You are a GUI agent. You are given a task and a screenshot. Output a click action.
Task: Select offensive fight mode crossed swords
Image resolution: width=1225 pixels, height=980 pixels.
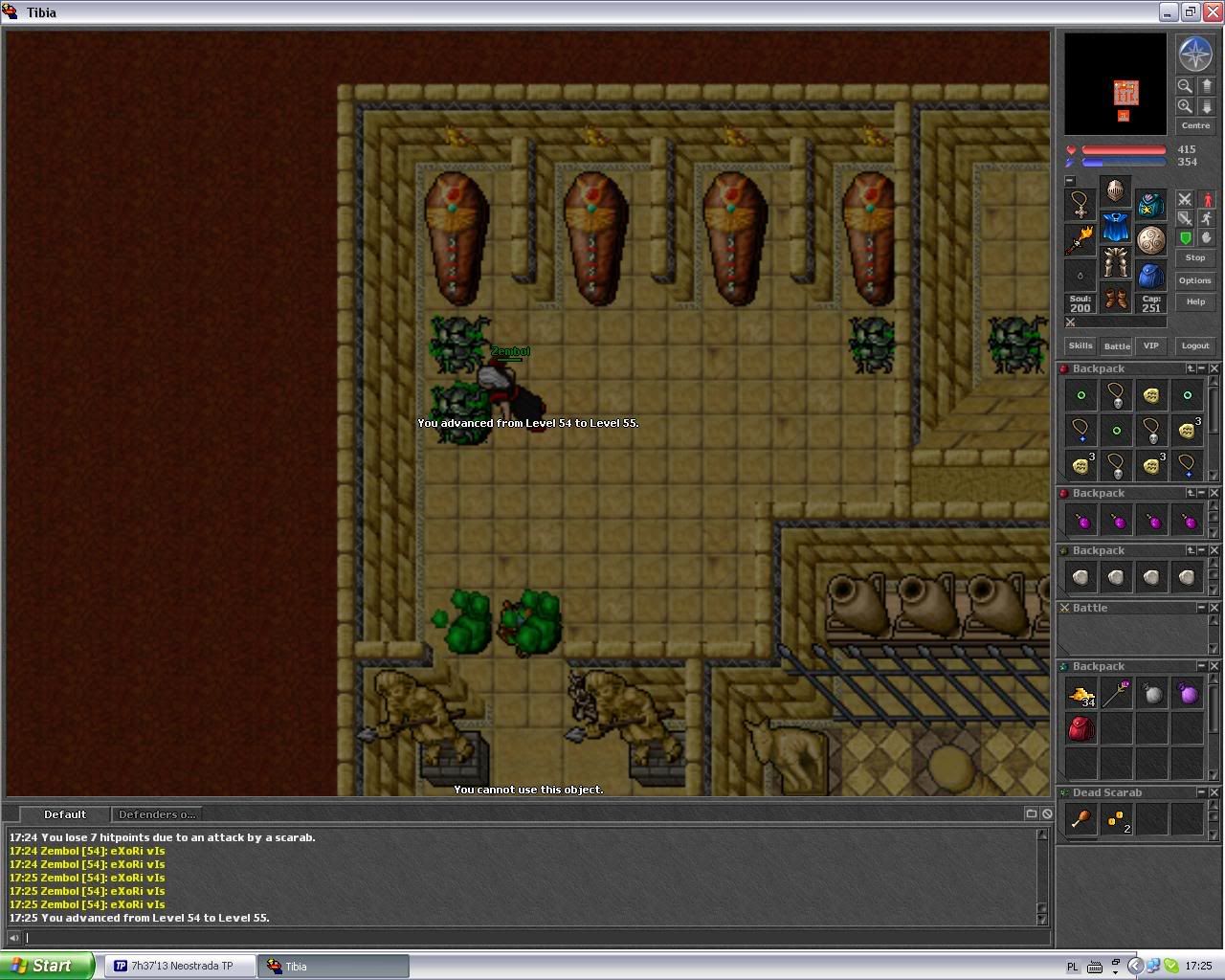pos(1185,199)
